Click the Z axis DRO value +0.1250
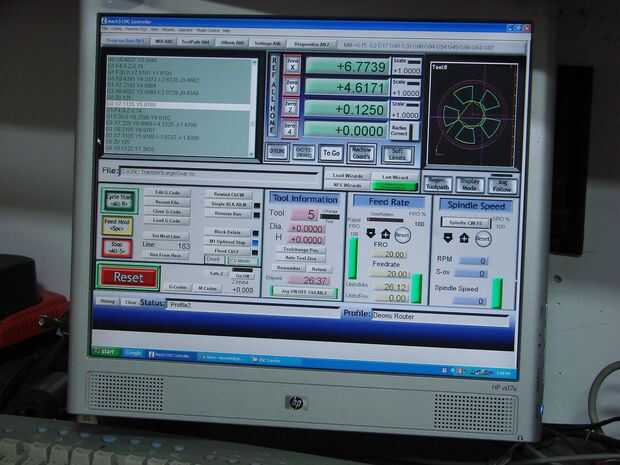Screen dimensions: 620x465 (346, 109)
